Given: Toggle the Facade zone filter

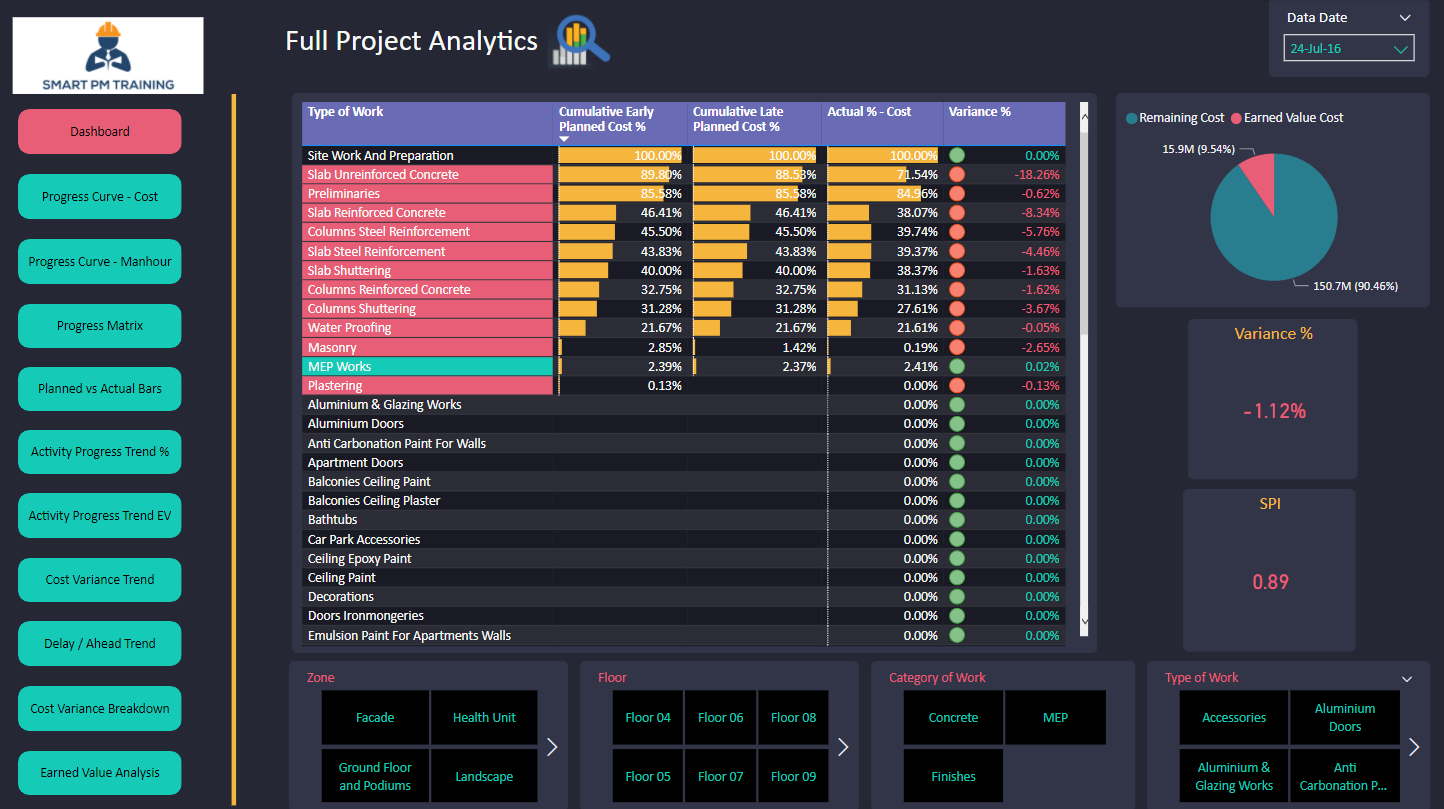Looking at the screenshot, I should click(375, 717).
